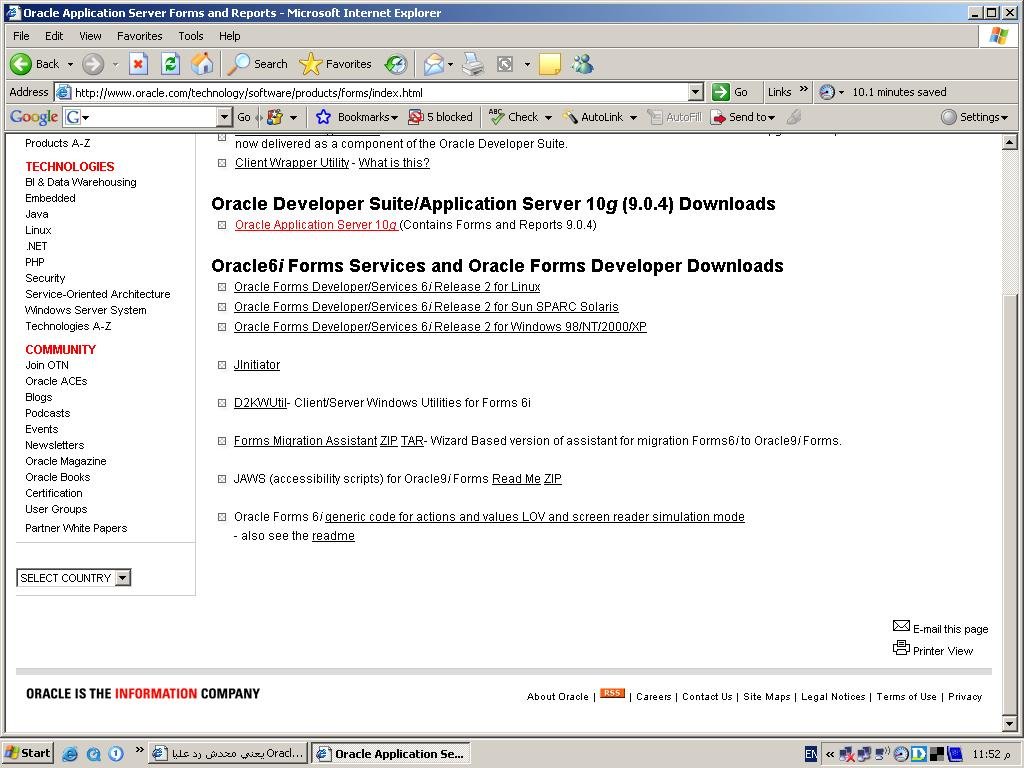Click the taskbar clock showing 11:52
Image resolution: width=1024 pixels, height=768 pixels.
(x=991, y=754)
